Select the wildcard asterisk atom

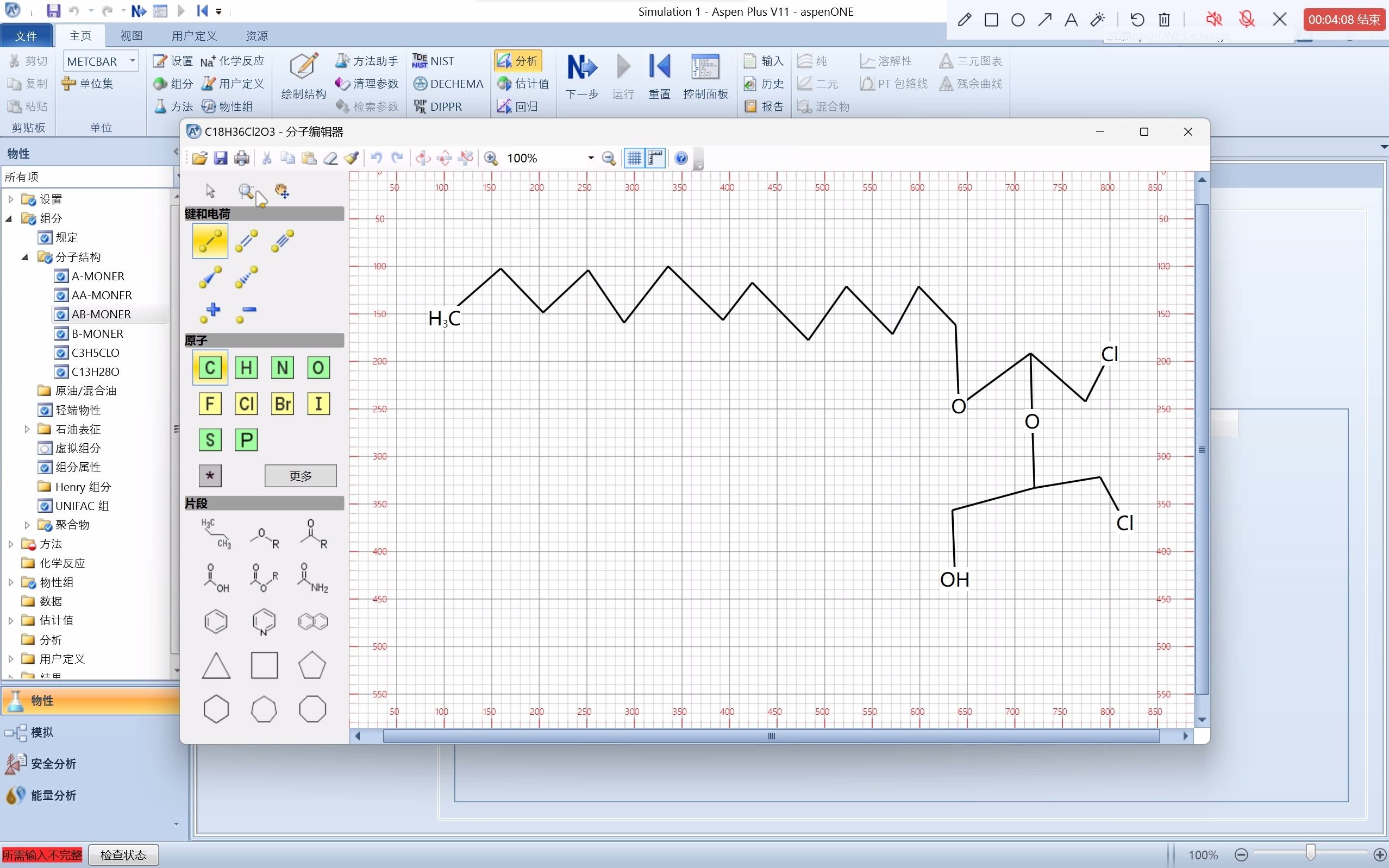coord(210,476)
